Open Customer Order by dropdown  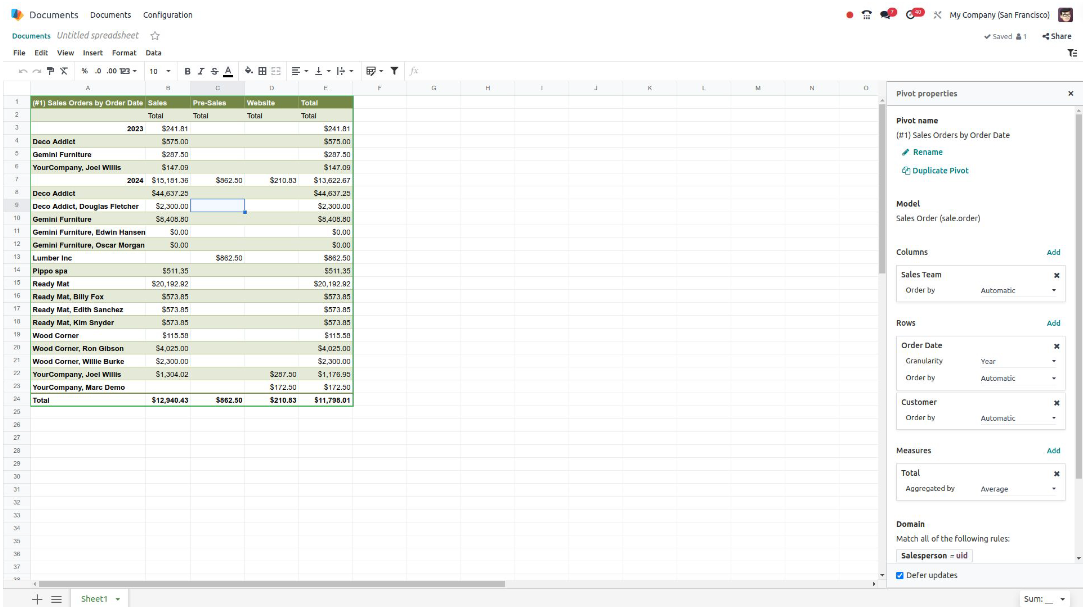click(1018, 419)
